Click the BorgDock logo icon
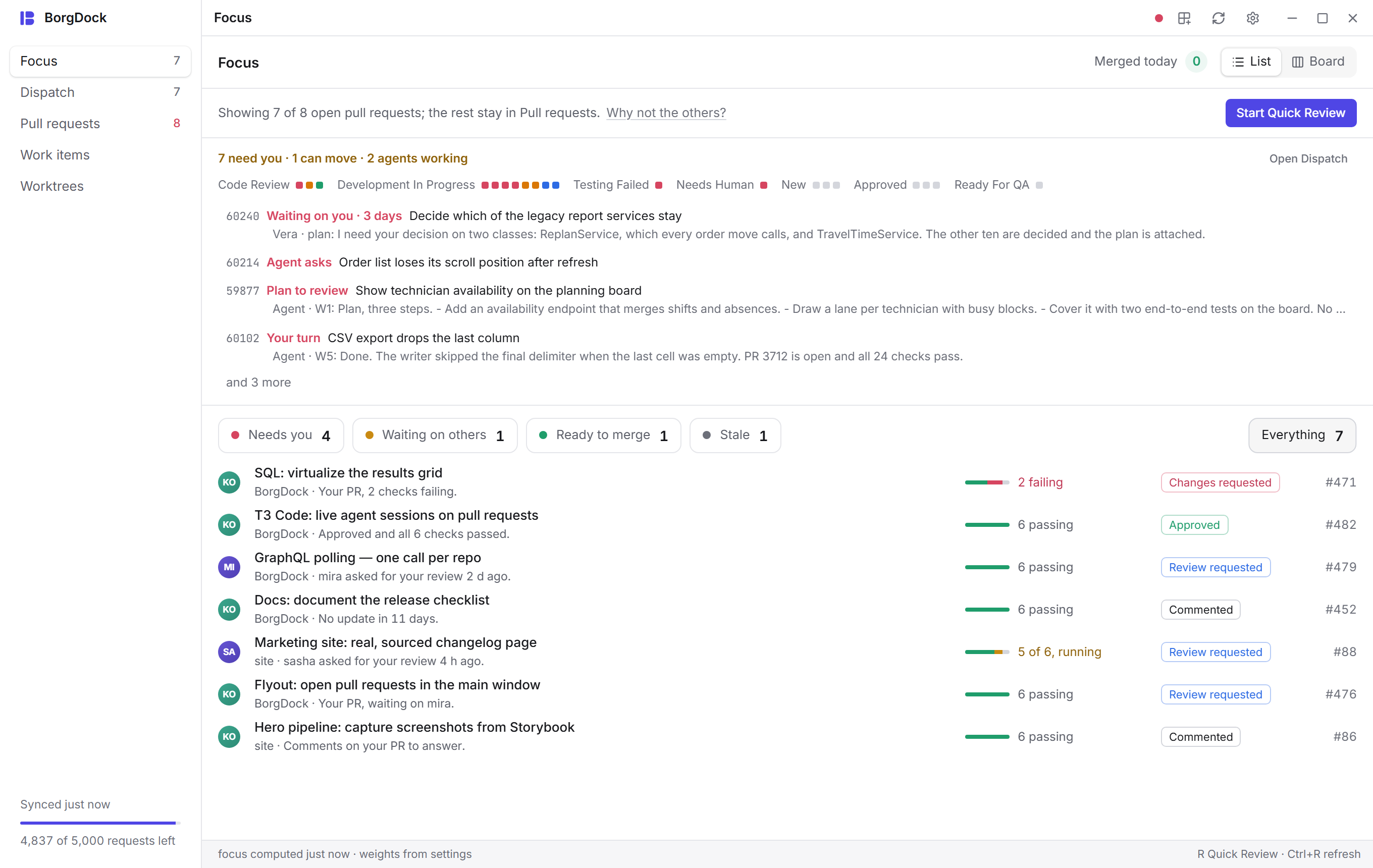The image size is (1373, 868). click(27, 18)
